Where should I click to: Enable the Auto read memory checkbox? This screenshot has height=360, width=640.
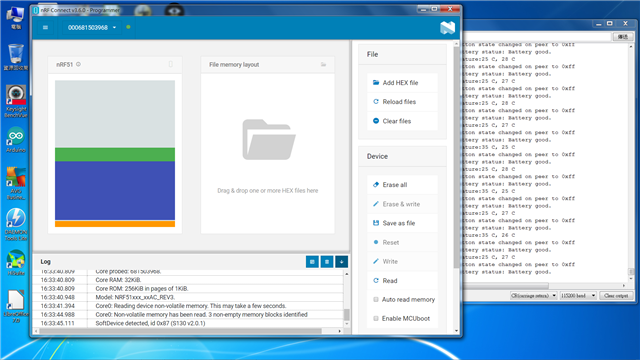pos(376,299)
